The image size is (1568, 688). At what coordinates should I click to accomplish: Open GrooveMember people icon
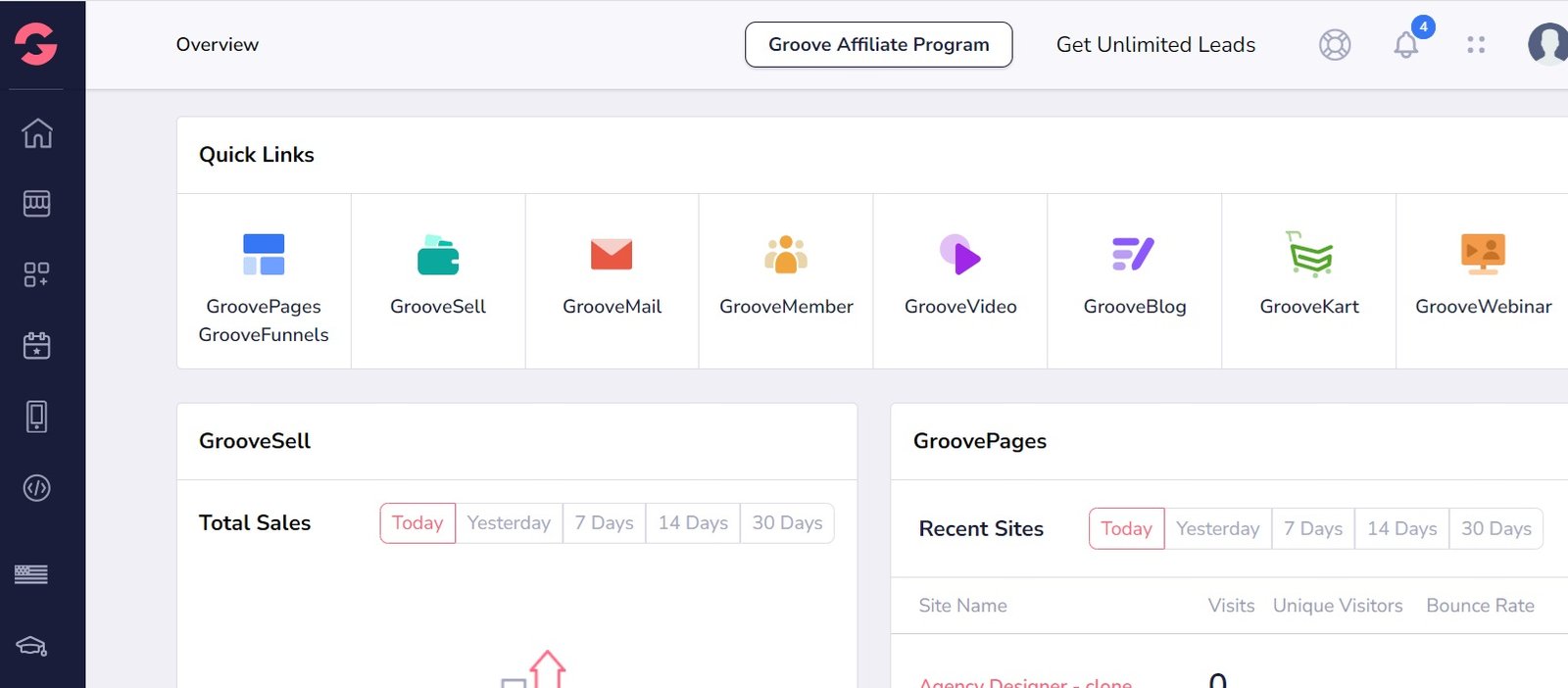click(786, 255)
